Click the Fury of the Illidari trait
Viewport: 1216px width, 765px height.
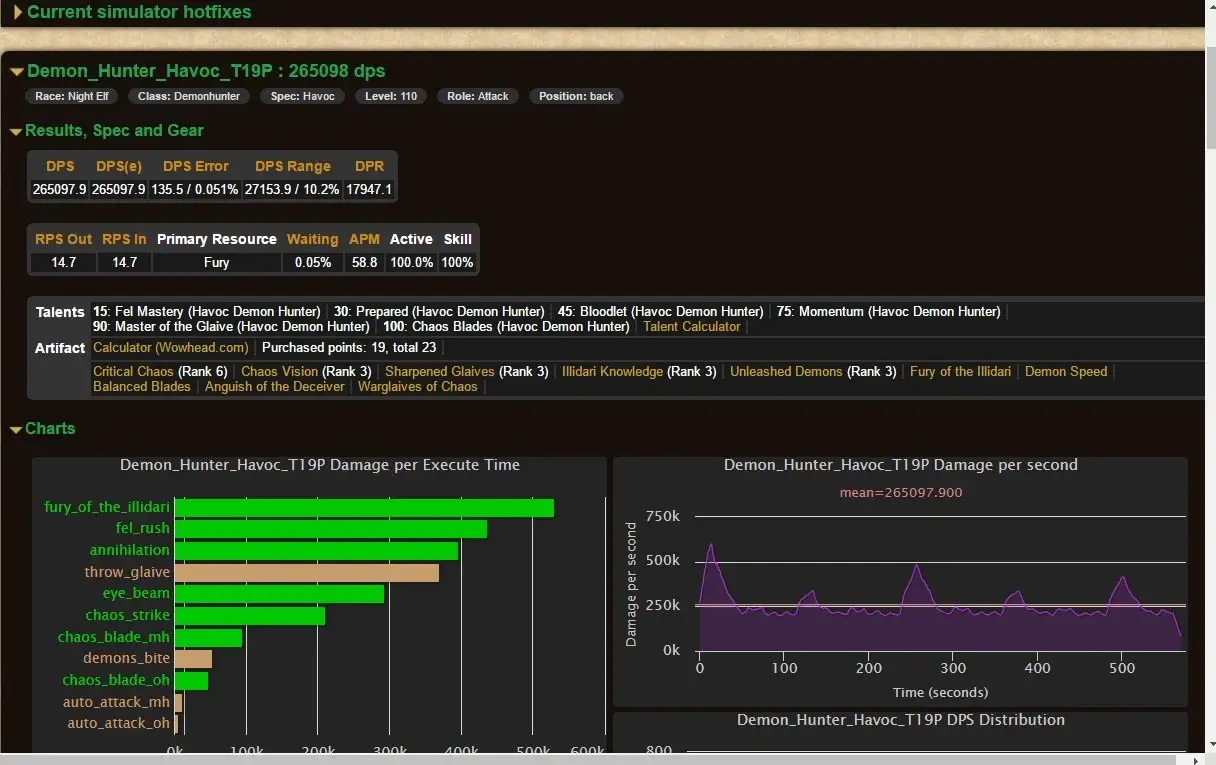coord(960,371)
